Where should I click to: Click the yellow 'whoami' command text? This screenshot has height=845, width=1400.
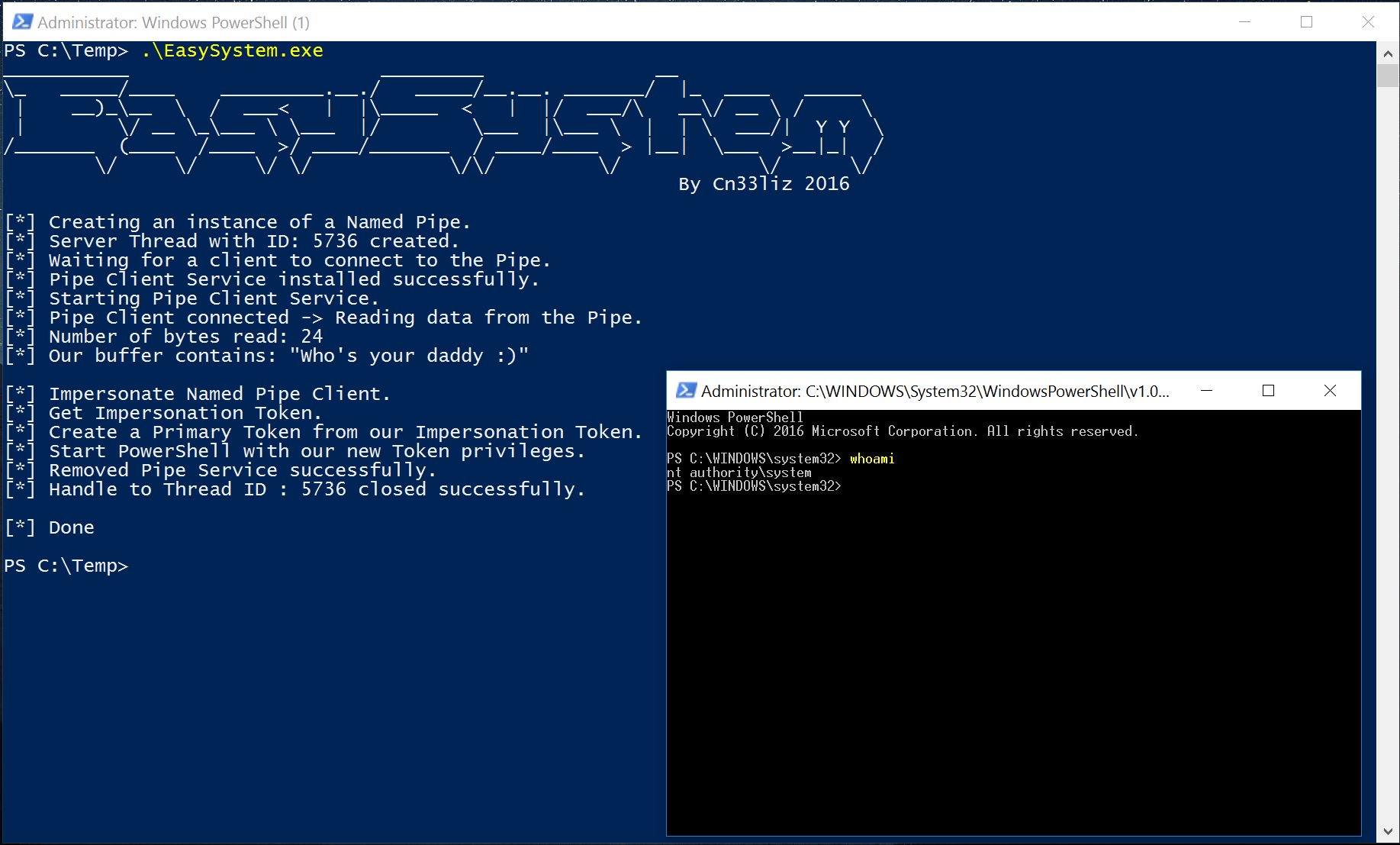coord(871,459)
